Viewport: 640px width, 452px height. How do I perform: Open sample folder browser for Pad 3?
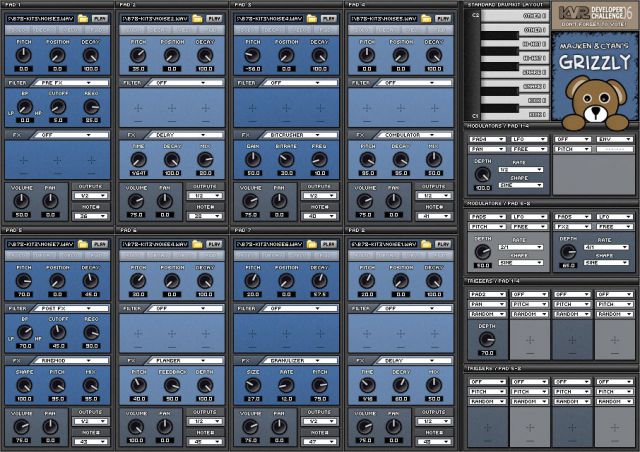(312, 18)
